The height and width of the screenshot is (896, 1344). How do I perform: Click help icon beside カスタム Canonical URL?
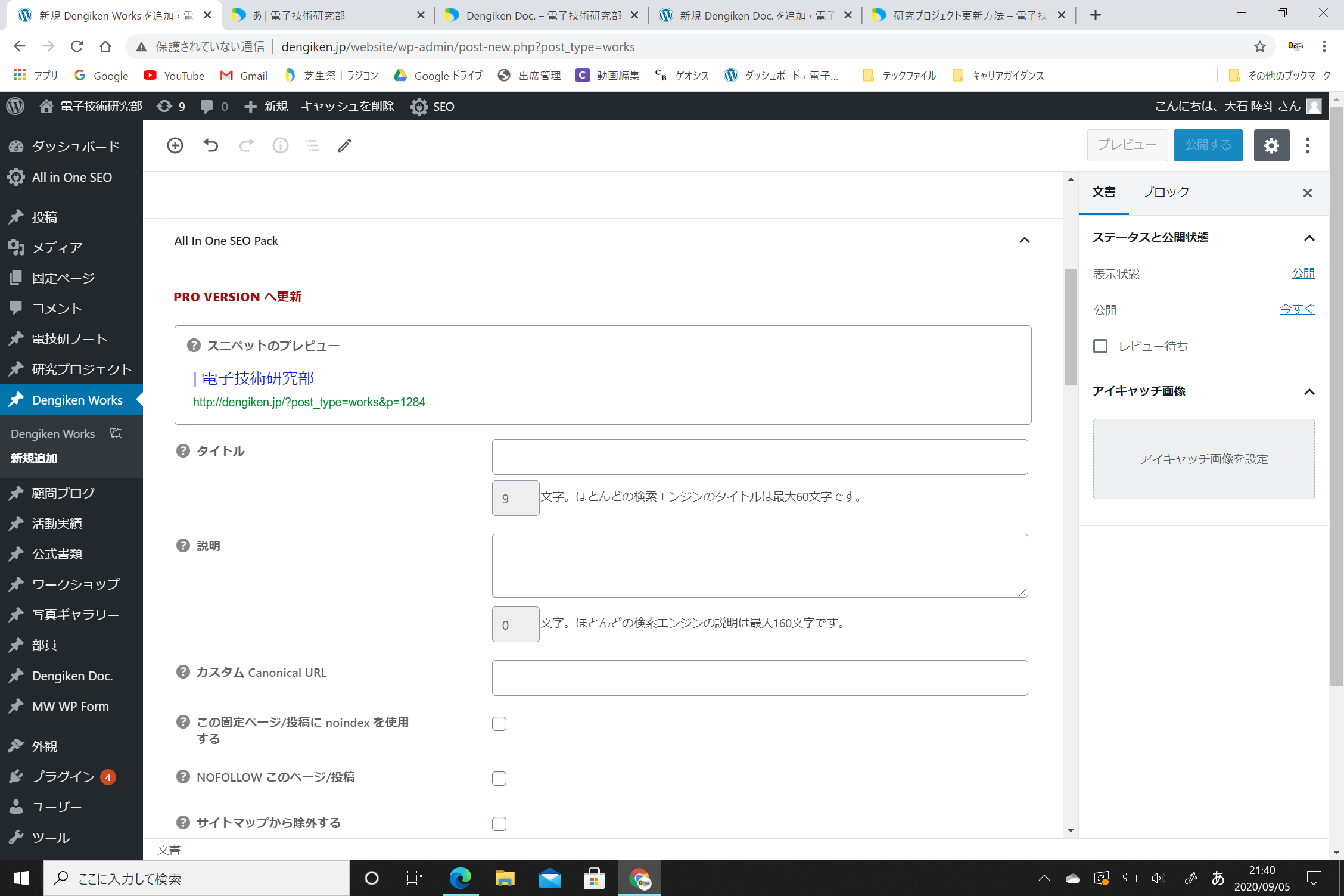point(183,672)
